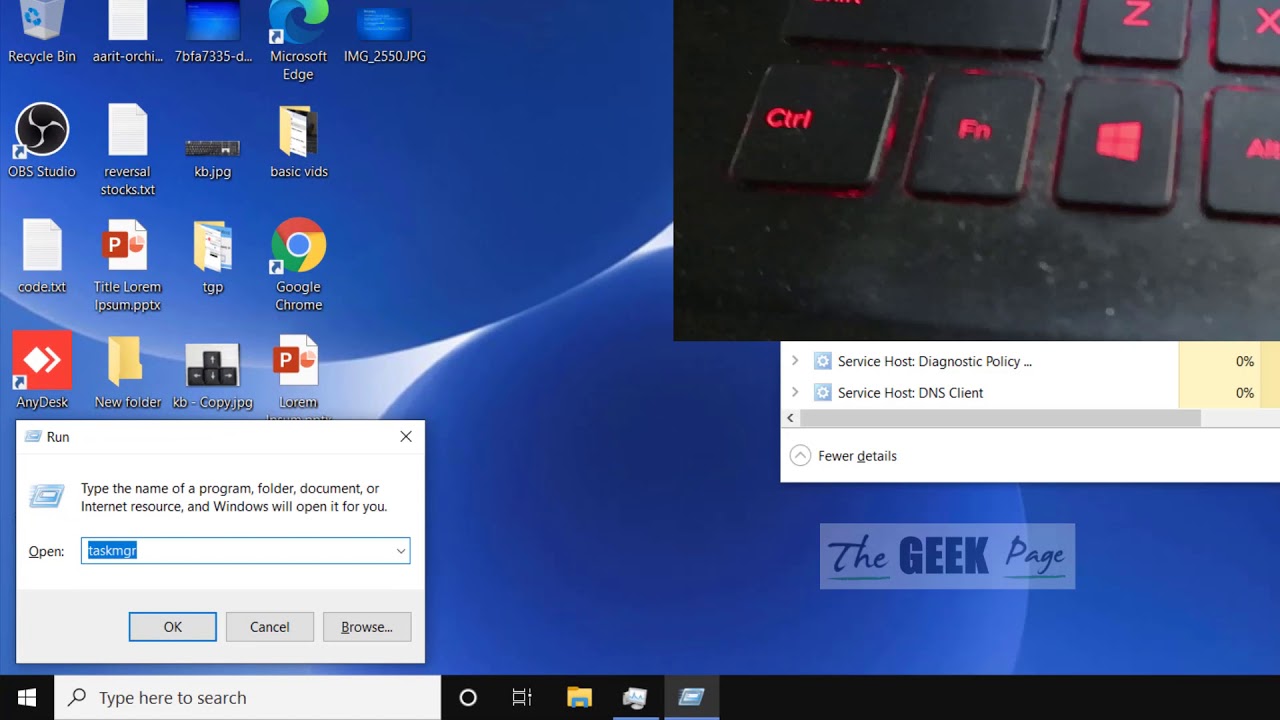Open File Explorer from the taskbar
1280x720 pixels.
[x=580, y=698]
